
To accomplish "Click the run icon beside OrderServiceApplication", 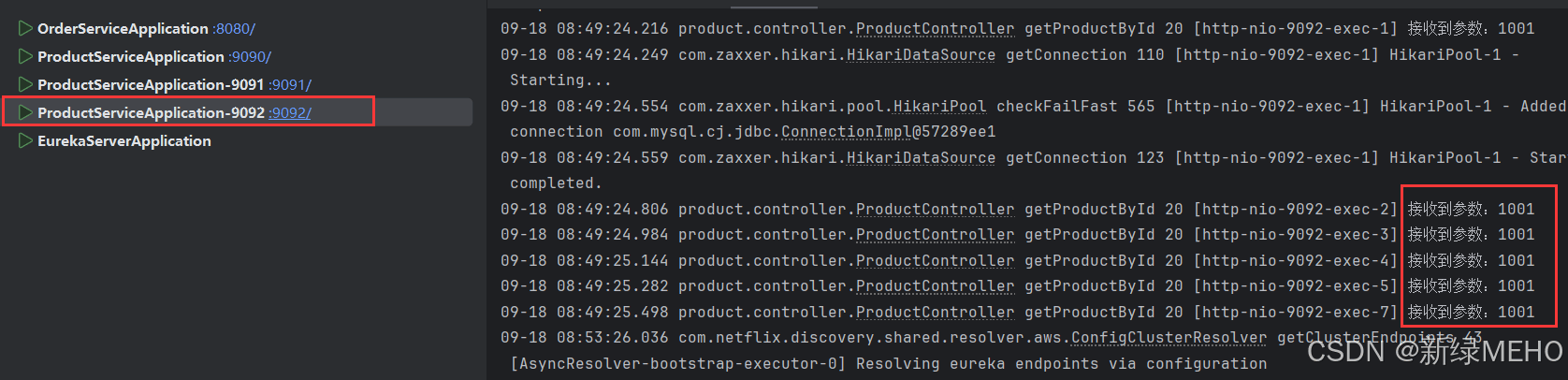I will [x=25, y=29].
